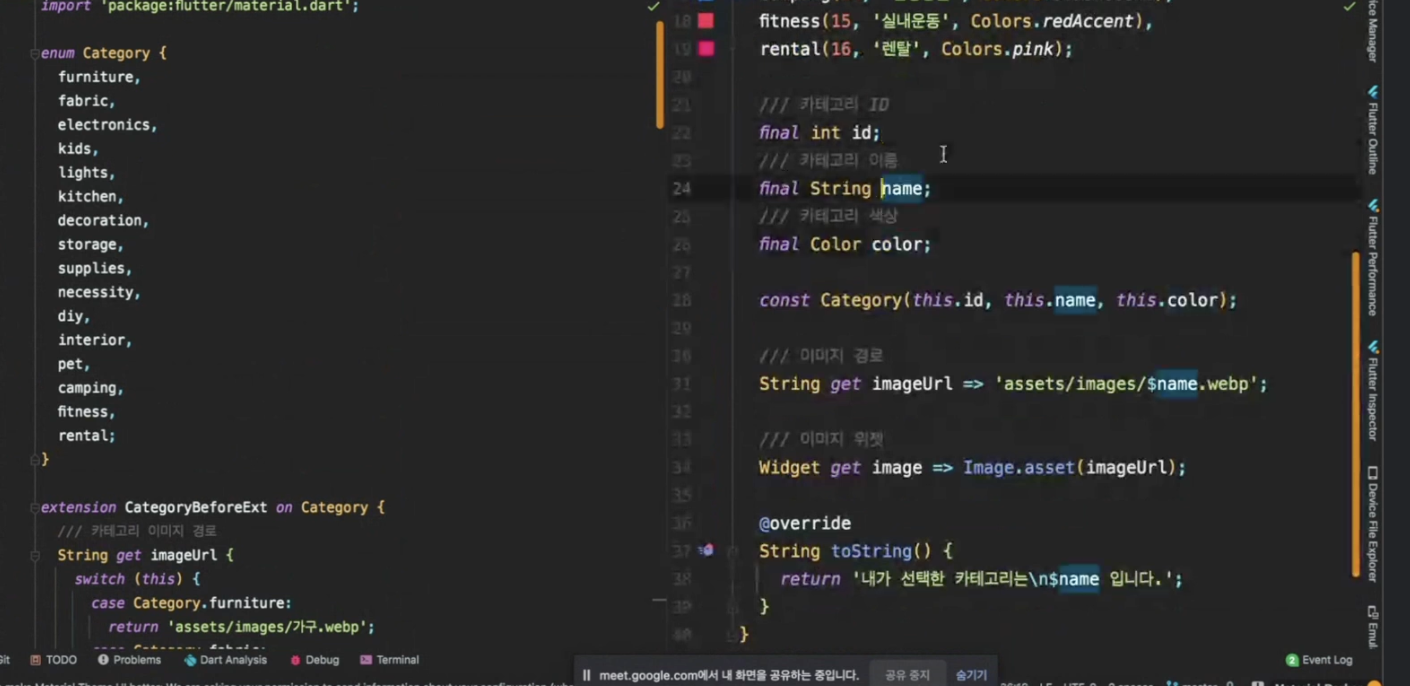The width and height of the screenshot is (1410, 686).
Task: Click highlighted 'name' in 'final String name;'
Action: (901, 188)
